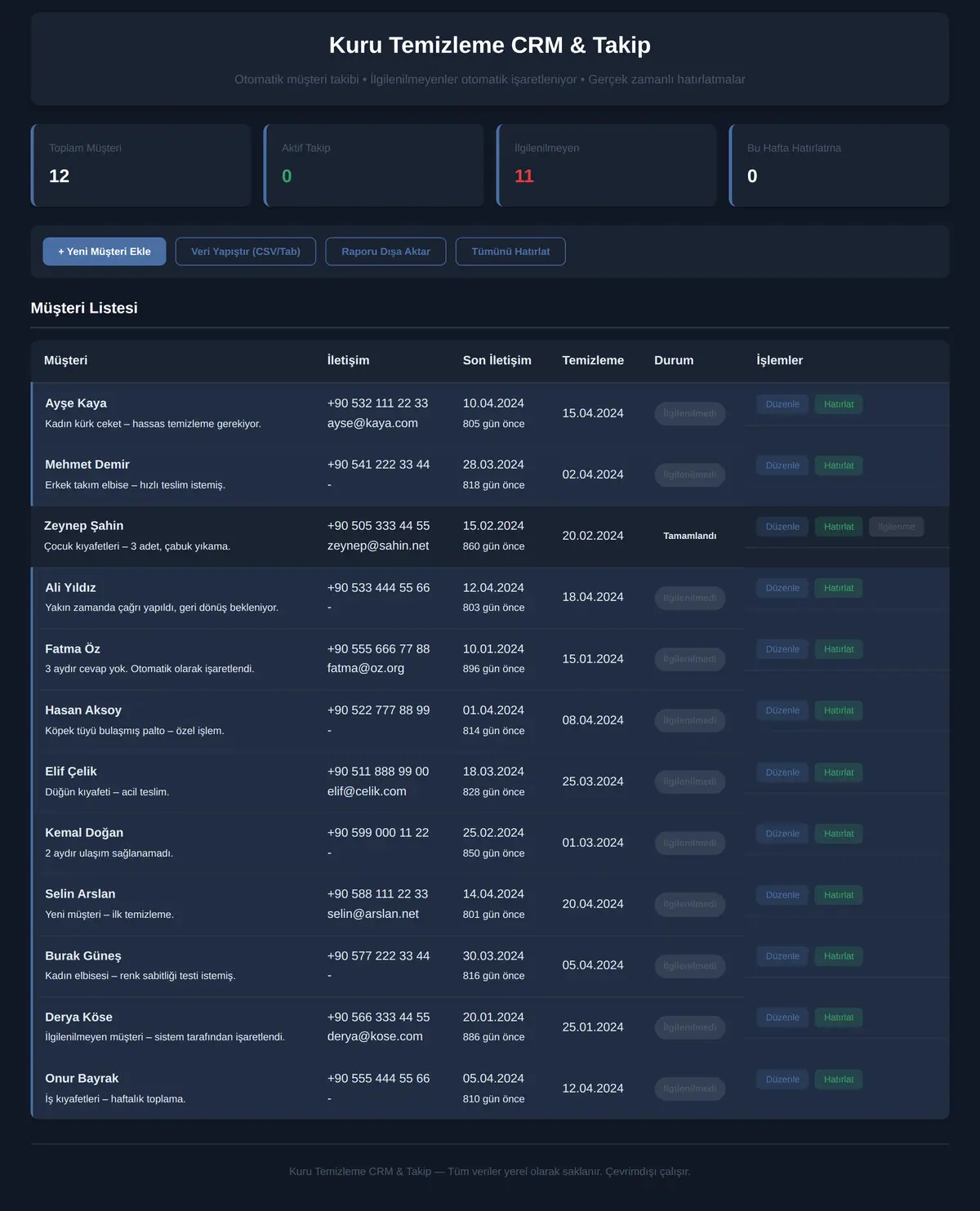The width and height of the screenshot is (980, 1211).
Task: Click email fatma@oz.org
Action: tap(366, 668)
